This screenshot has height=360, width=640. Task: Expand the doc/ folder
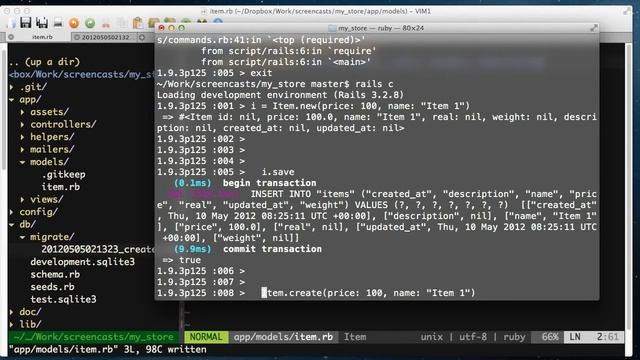coord(12,312)
